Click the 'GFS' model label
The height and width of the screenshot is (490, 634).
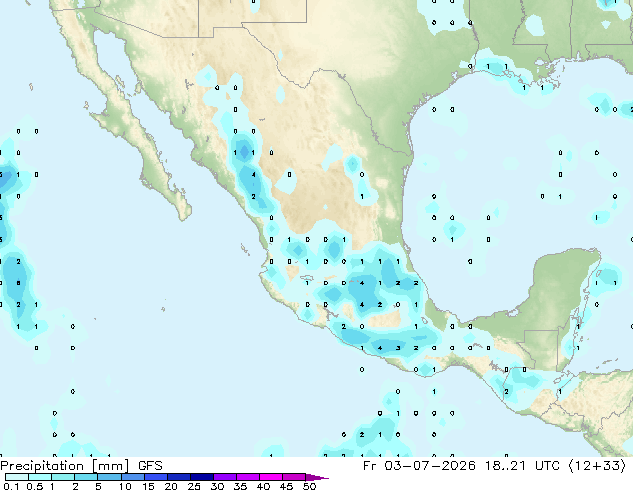point(150,466)
